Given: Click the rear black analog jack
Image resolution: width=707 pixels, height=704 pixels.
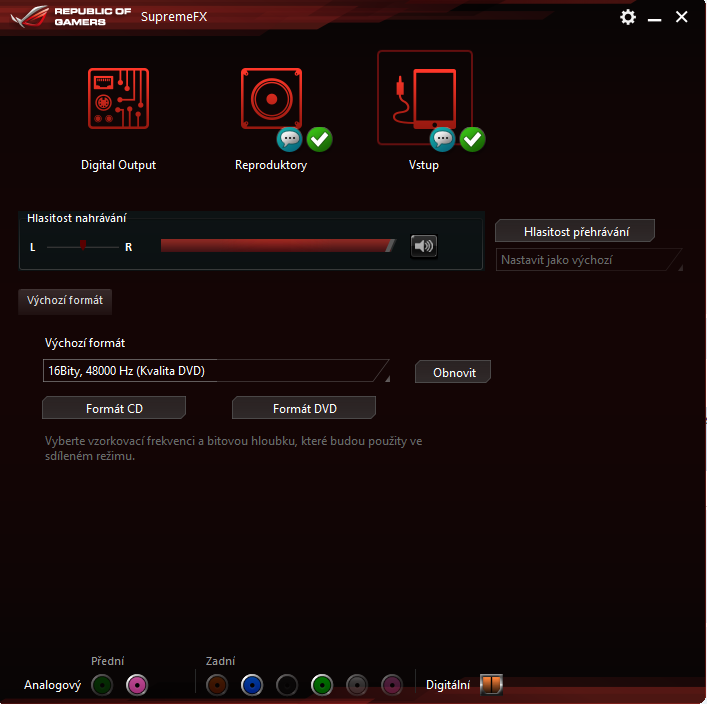Looking at the screenshot, I should [287, 685].
